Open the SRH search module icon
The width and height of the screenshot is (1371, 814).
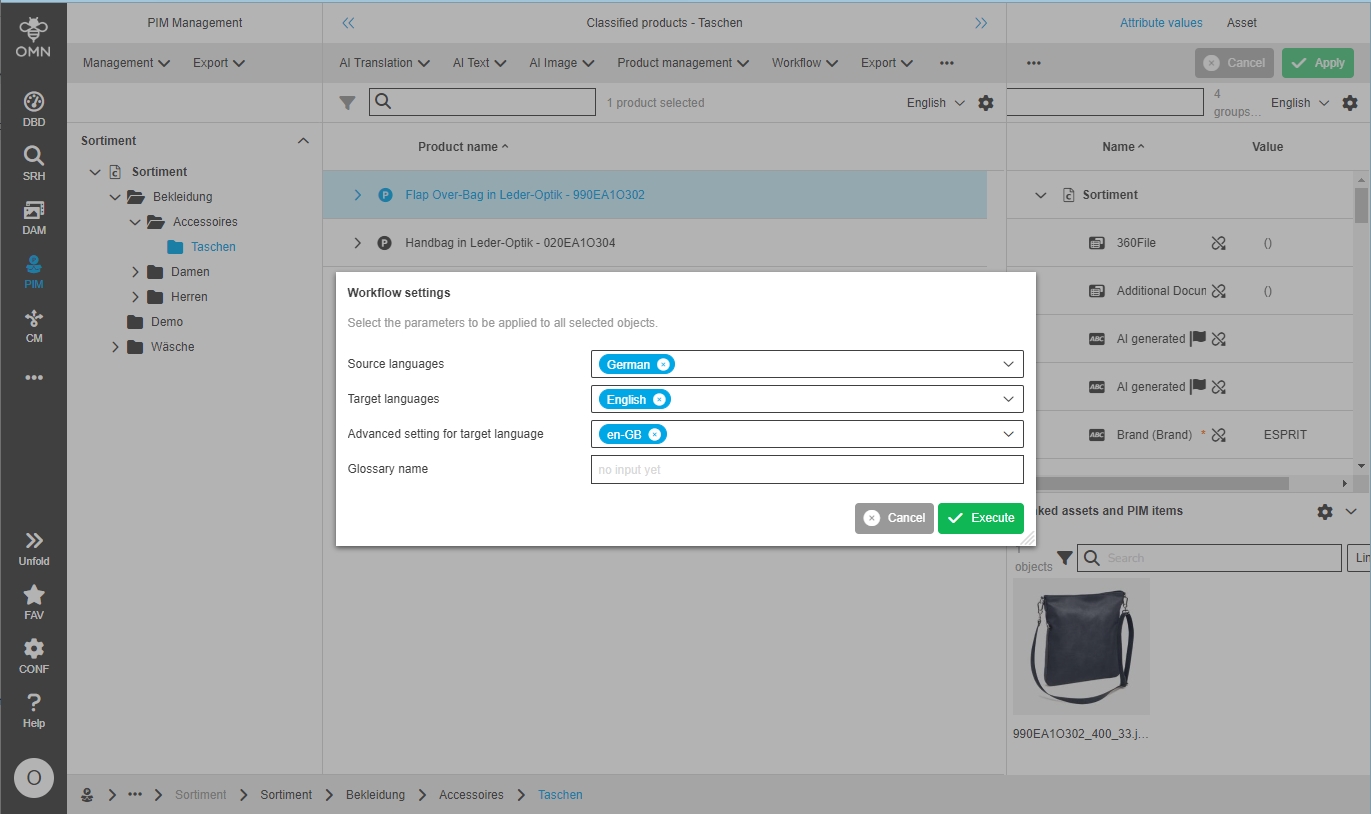(x=34, y=162)
